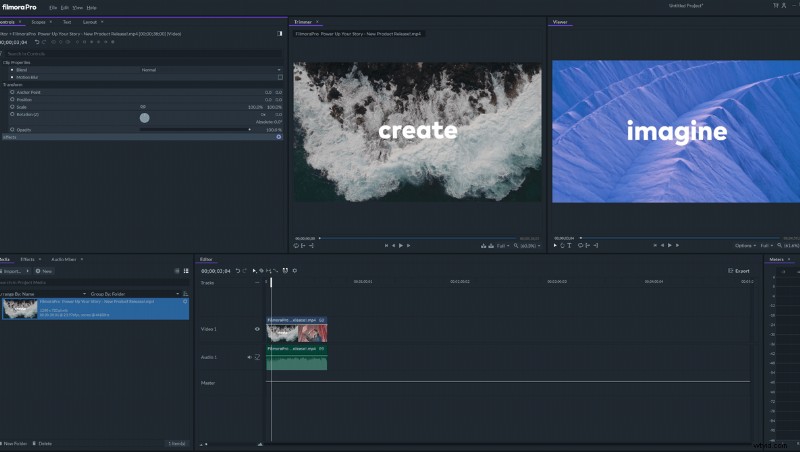Open the File menu
The height and width of the screenshot is (452, 800).
[53, 8]
